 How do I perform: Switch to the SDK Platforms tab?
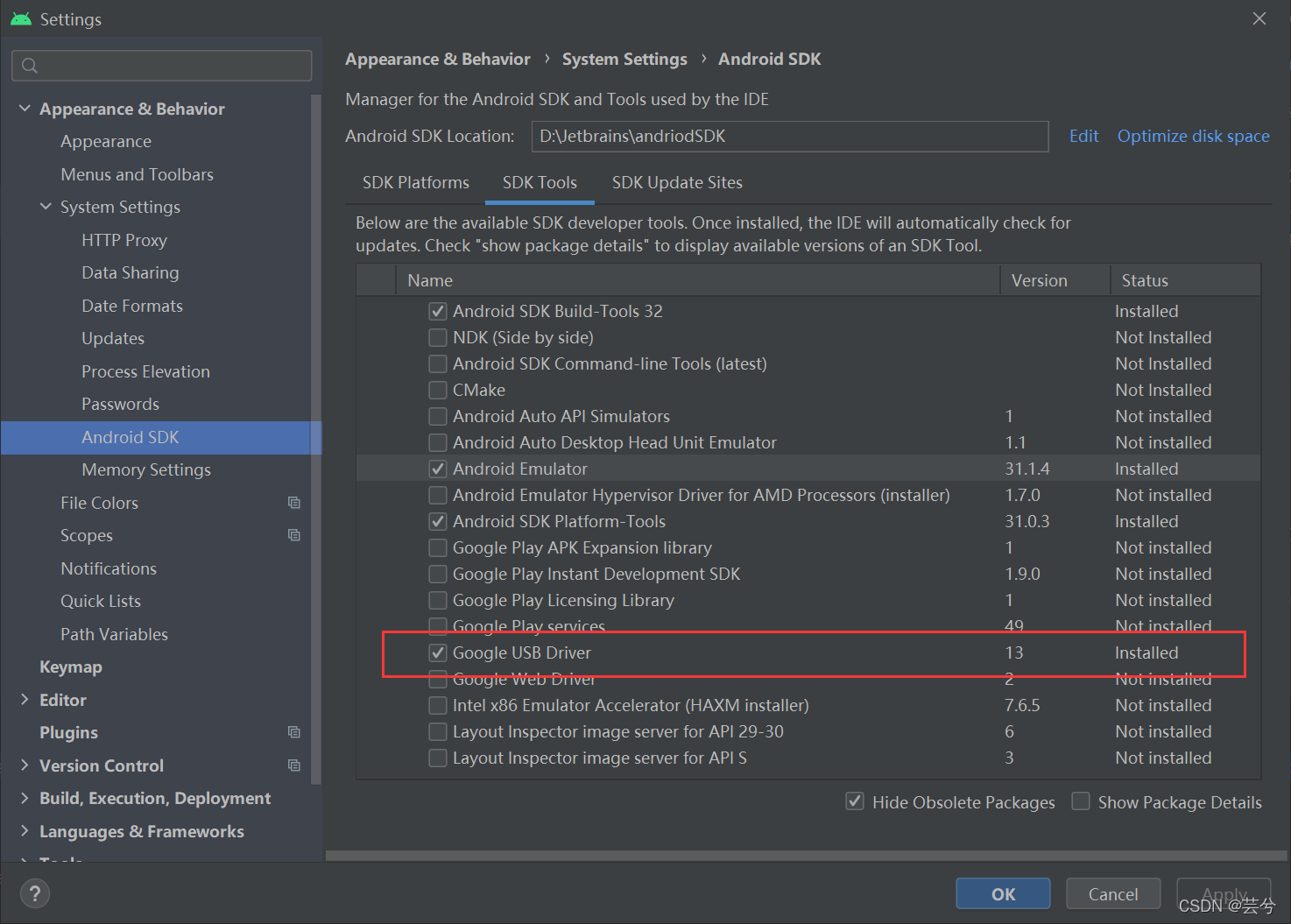pyautogui.click(x=416, y=182)
